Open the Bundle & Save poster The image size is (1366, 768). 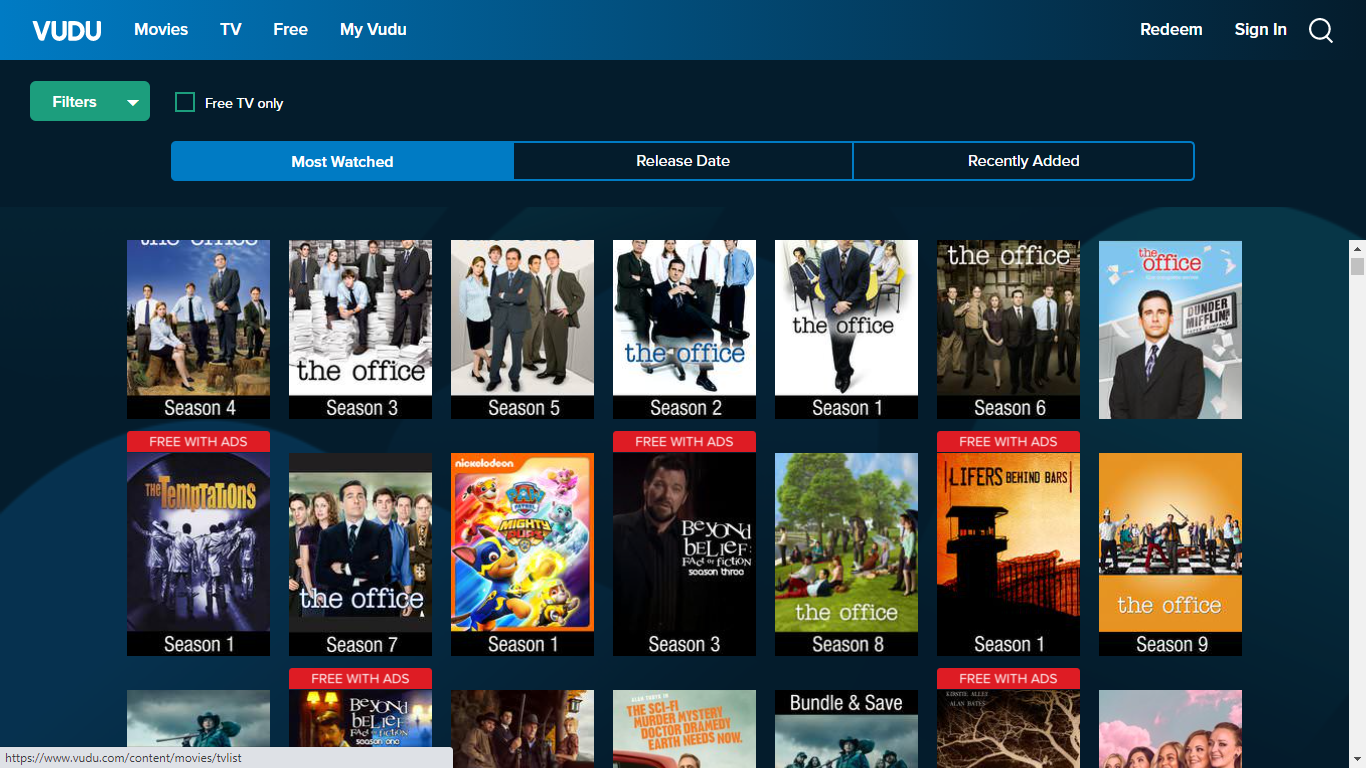846,729
